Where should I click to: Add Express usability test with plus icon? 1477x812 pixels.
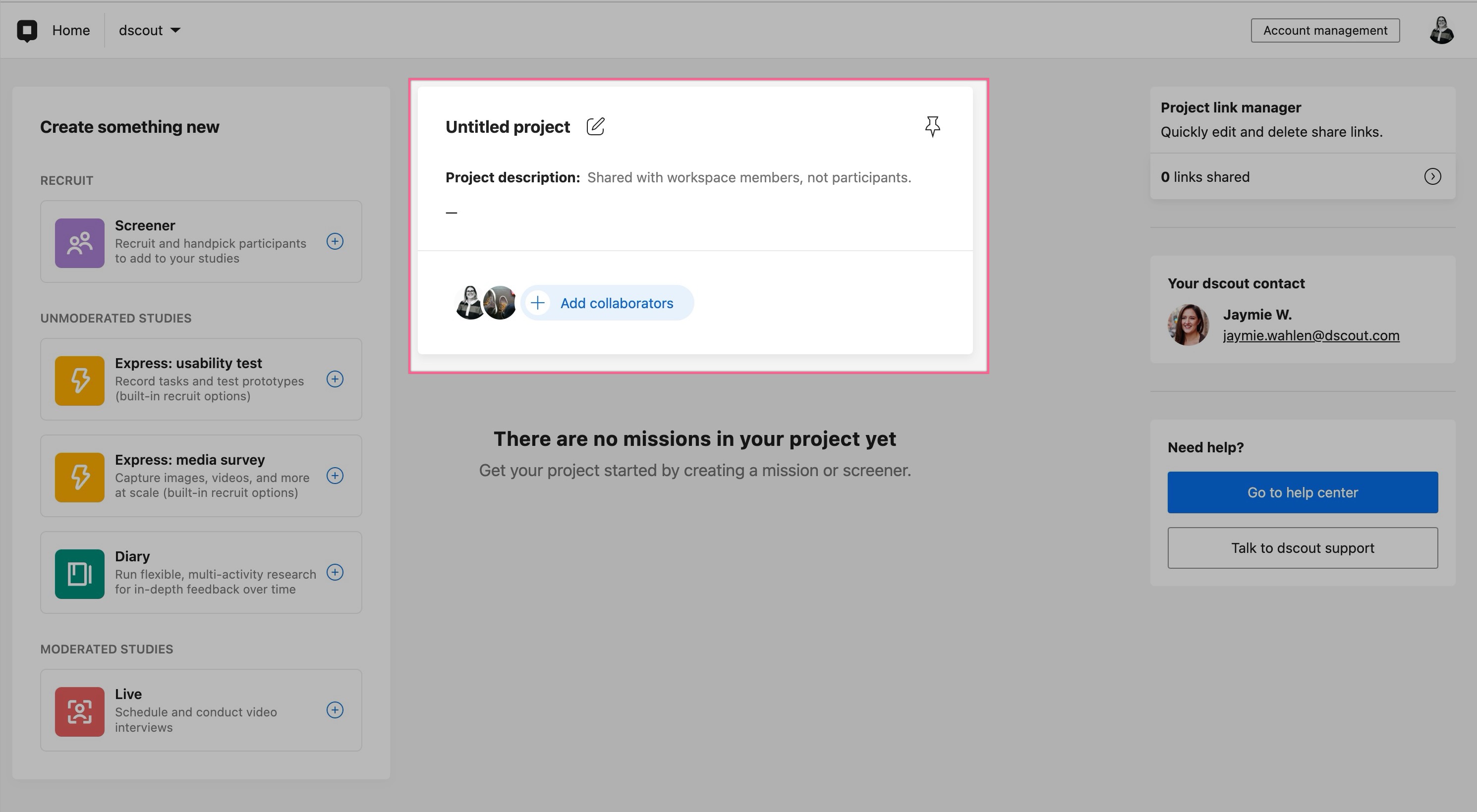click(335, 379)
